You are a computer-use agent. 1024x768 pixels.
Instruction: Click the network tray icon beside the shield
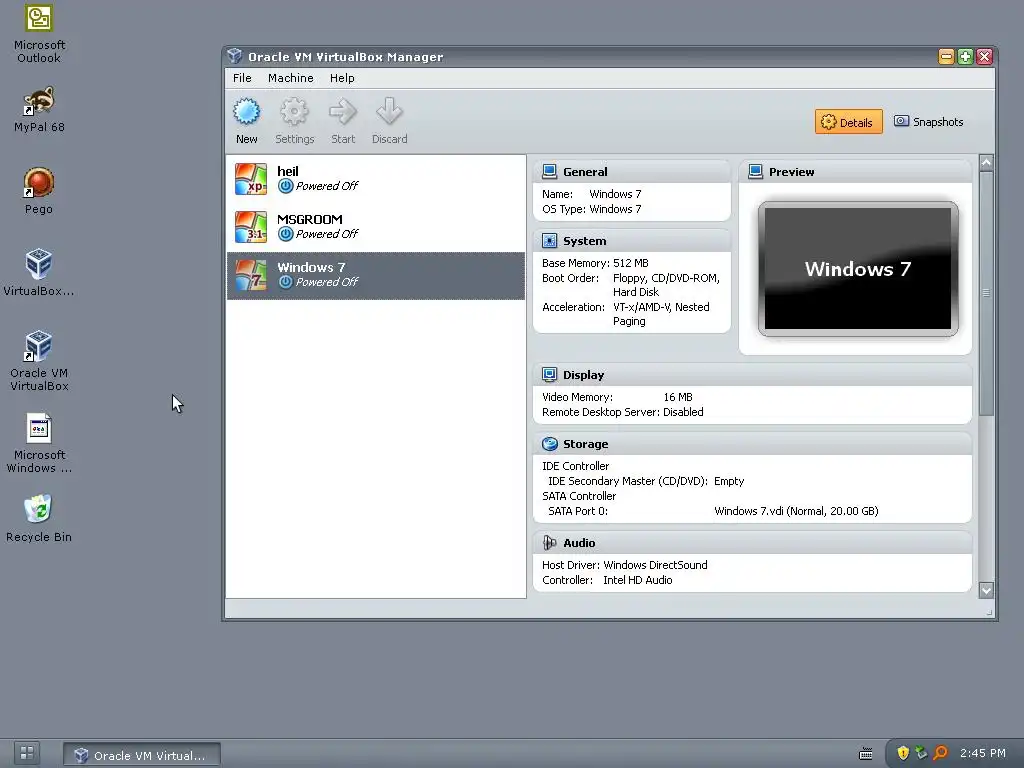[x=921, y=753]
